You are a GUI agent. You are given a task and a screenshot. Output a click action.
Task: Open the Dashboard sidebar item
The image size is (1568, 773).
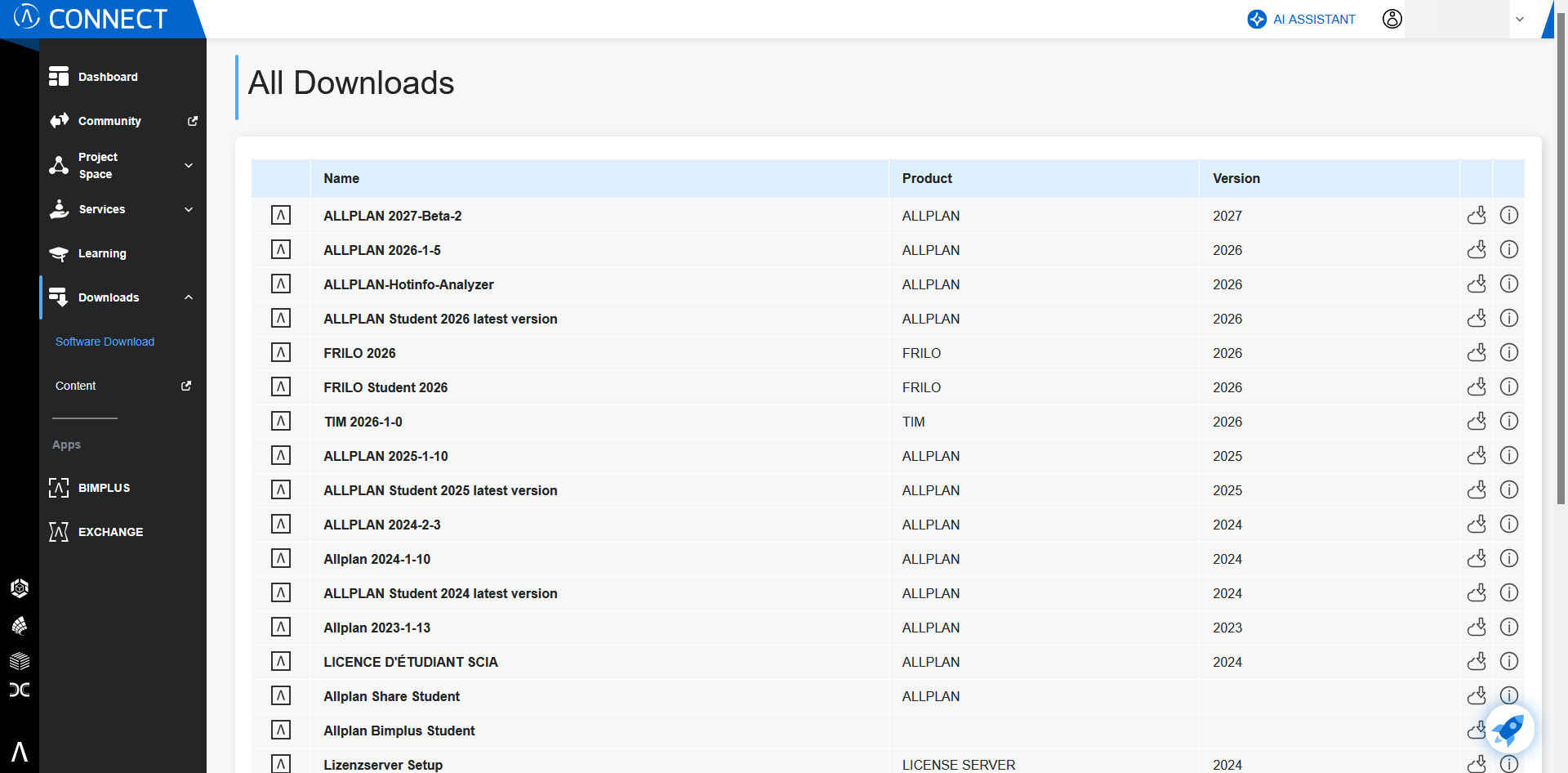click(x=122, y=77)
